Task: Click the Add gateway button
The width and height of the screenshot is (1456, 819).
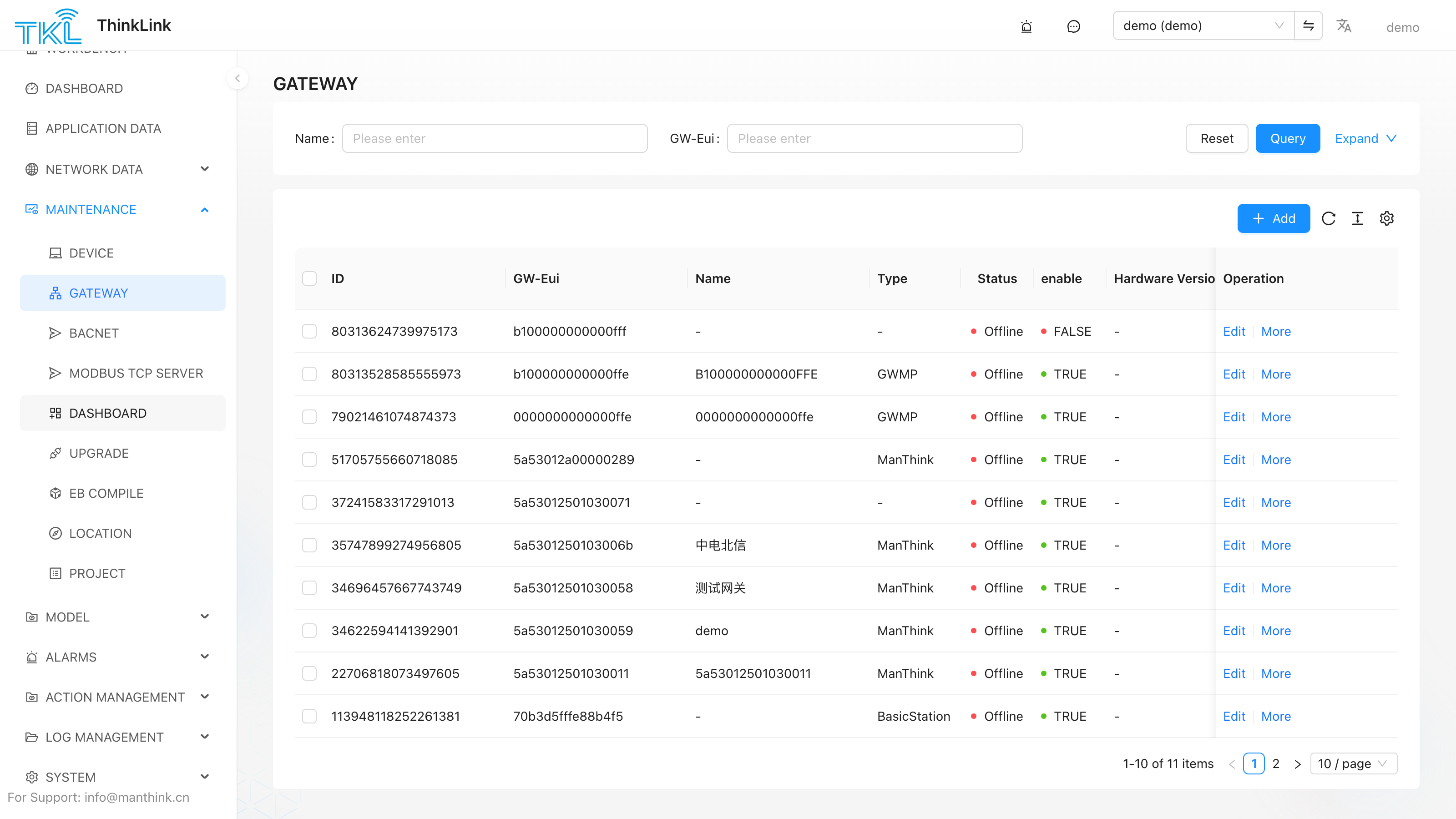Action: pos(1274,218)
